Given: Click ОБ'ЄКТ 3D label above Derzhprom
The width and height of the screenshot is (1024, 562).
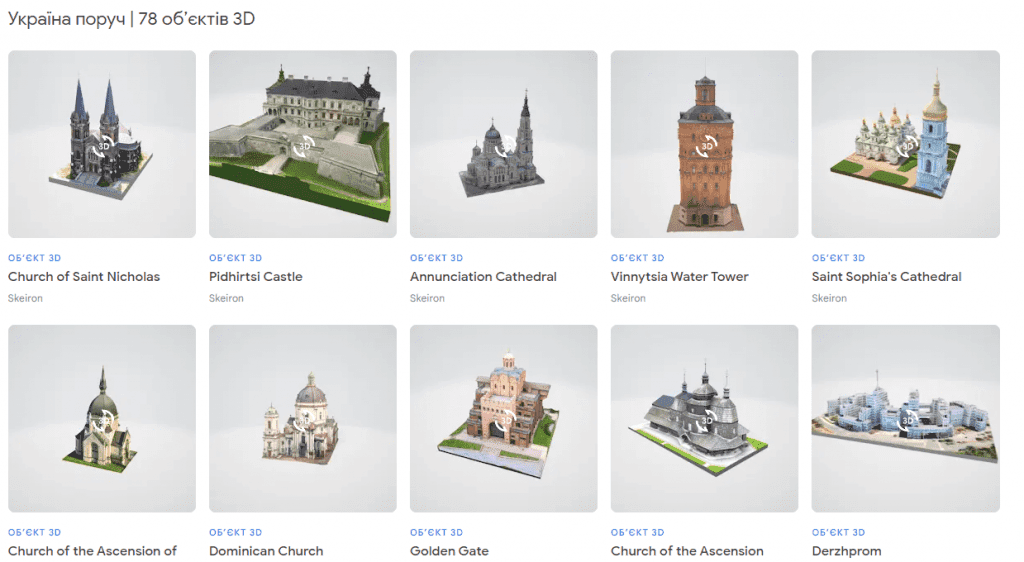Looking at the screenshot, I should point(839,533).
